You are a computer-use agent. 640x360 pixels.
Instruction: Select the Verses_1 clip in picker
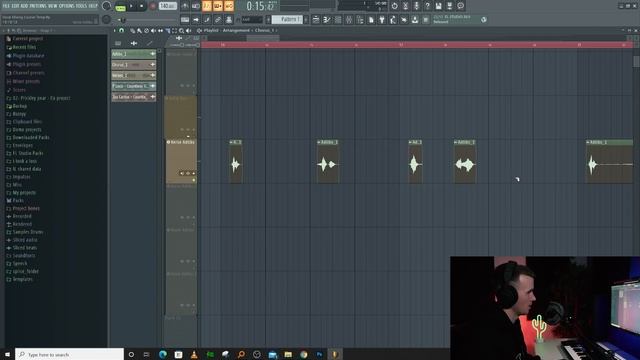(133, 75)
